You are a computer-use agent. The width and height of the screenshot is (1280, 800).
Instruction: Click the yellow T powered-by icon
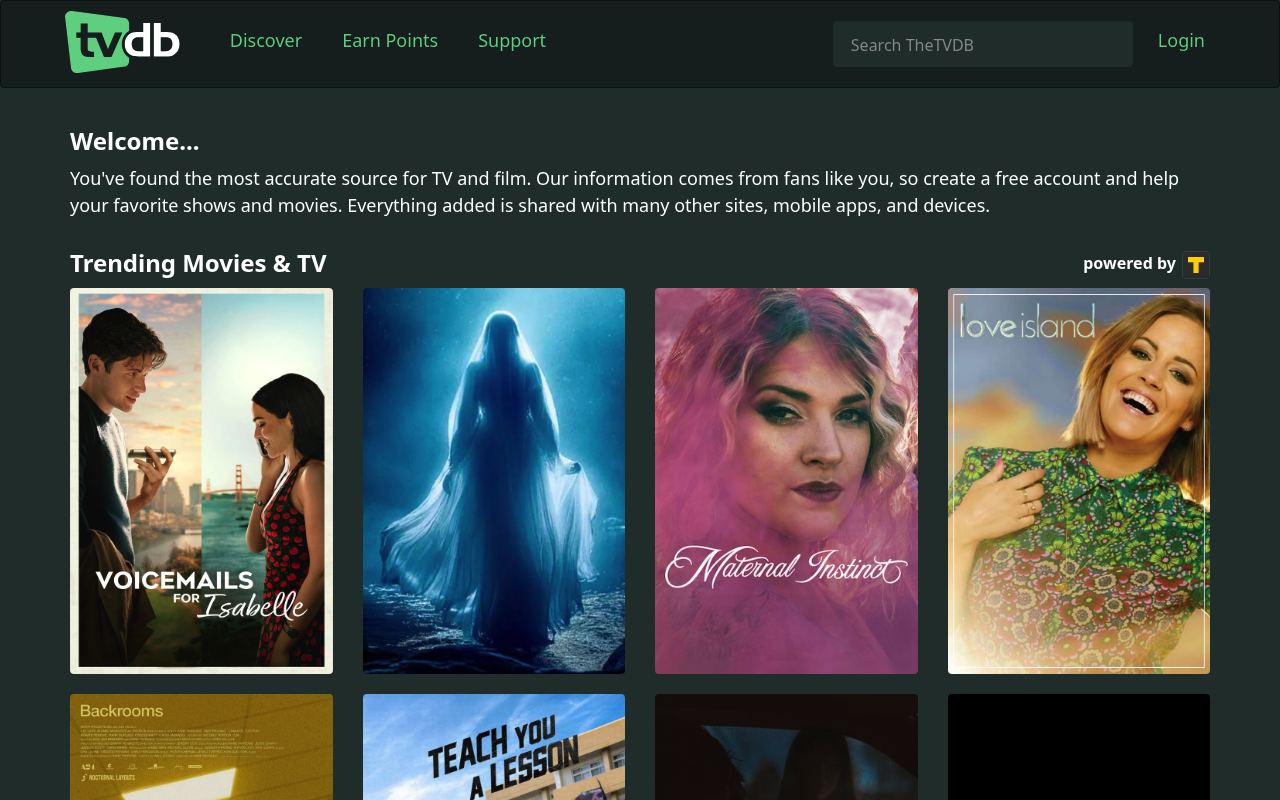[1196, 265]
